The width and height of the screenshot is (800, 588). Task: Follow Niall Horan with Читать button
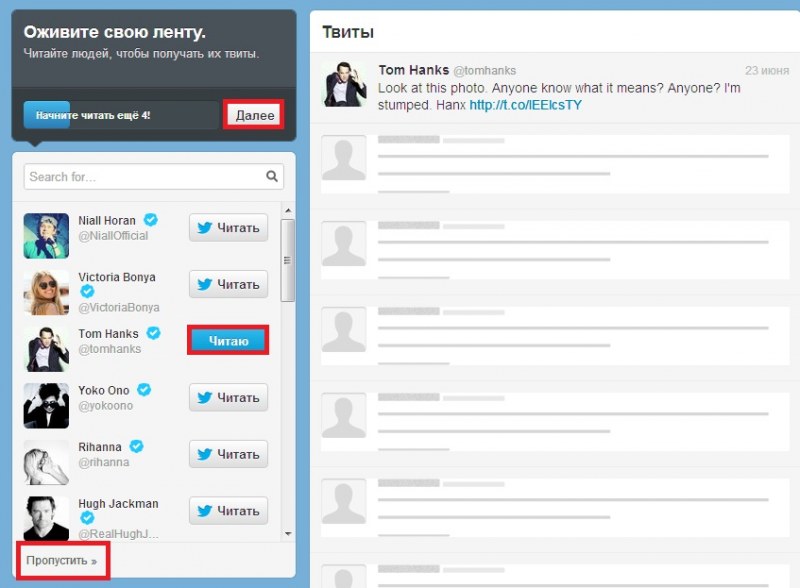click(228, 228)
